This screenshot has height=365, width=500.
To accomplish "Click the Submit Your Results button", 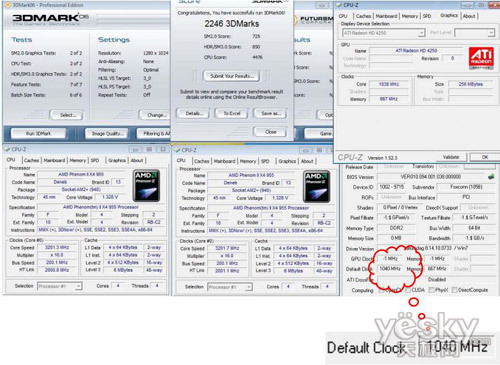I will point(232,76).
